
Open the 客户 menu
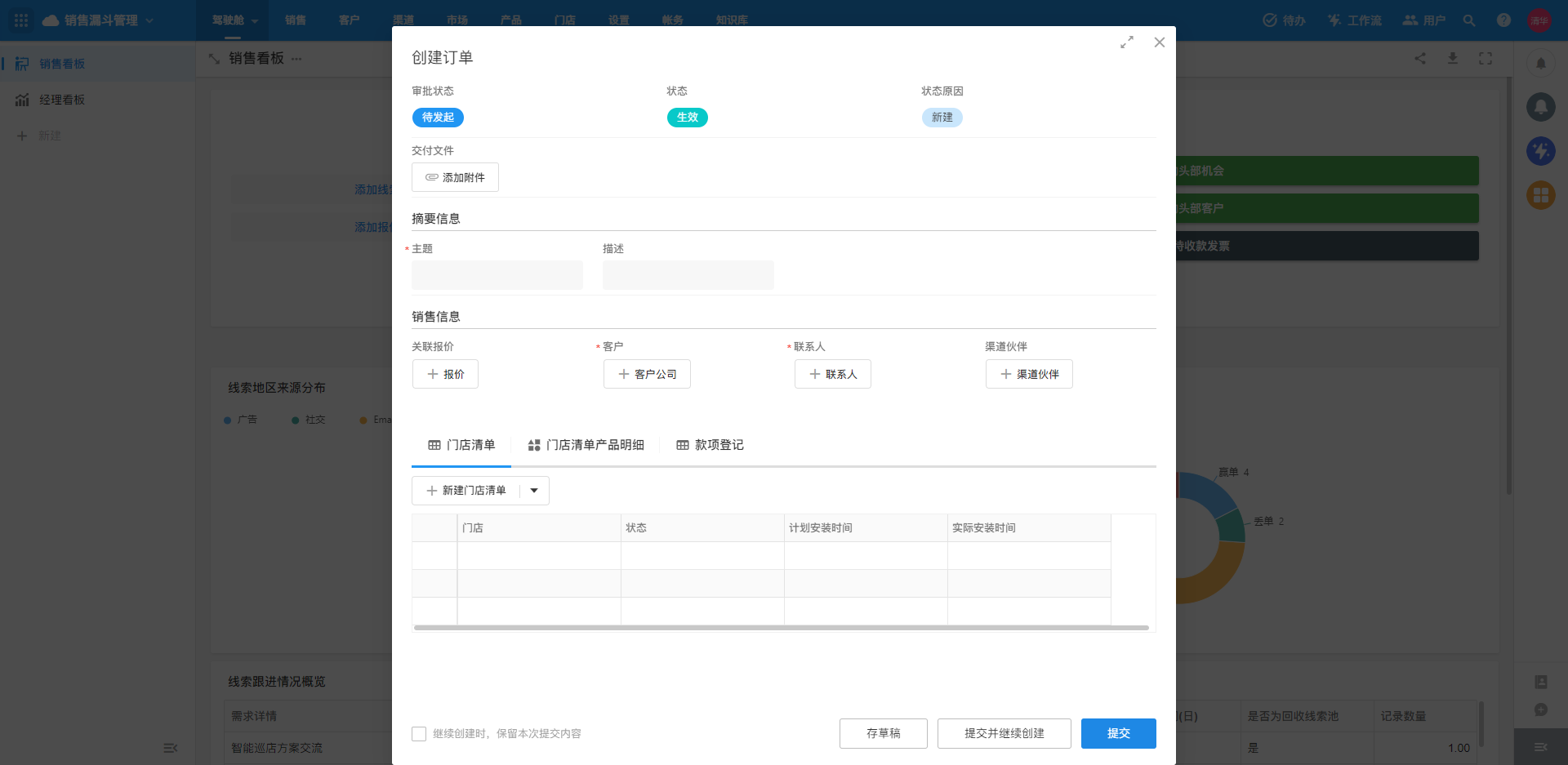coord(349,20)
